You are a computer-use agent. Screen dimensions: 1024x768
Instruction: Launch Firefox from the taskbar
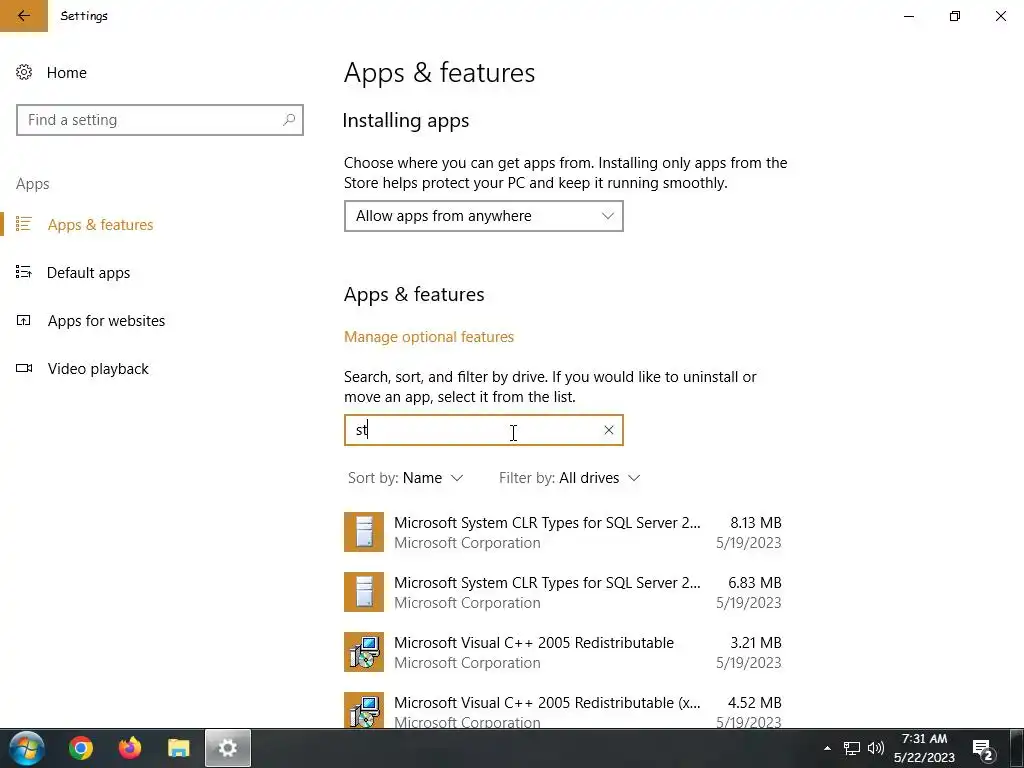click(129, 748)
